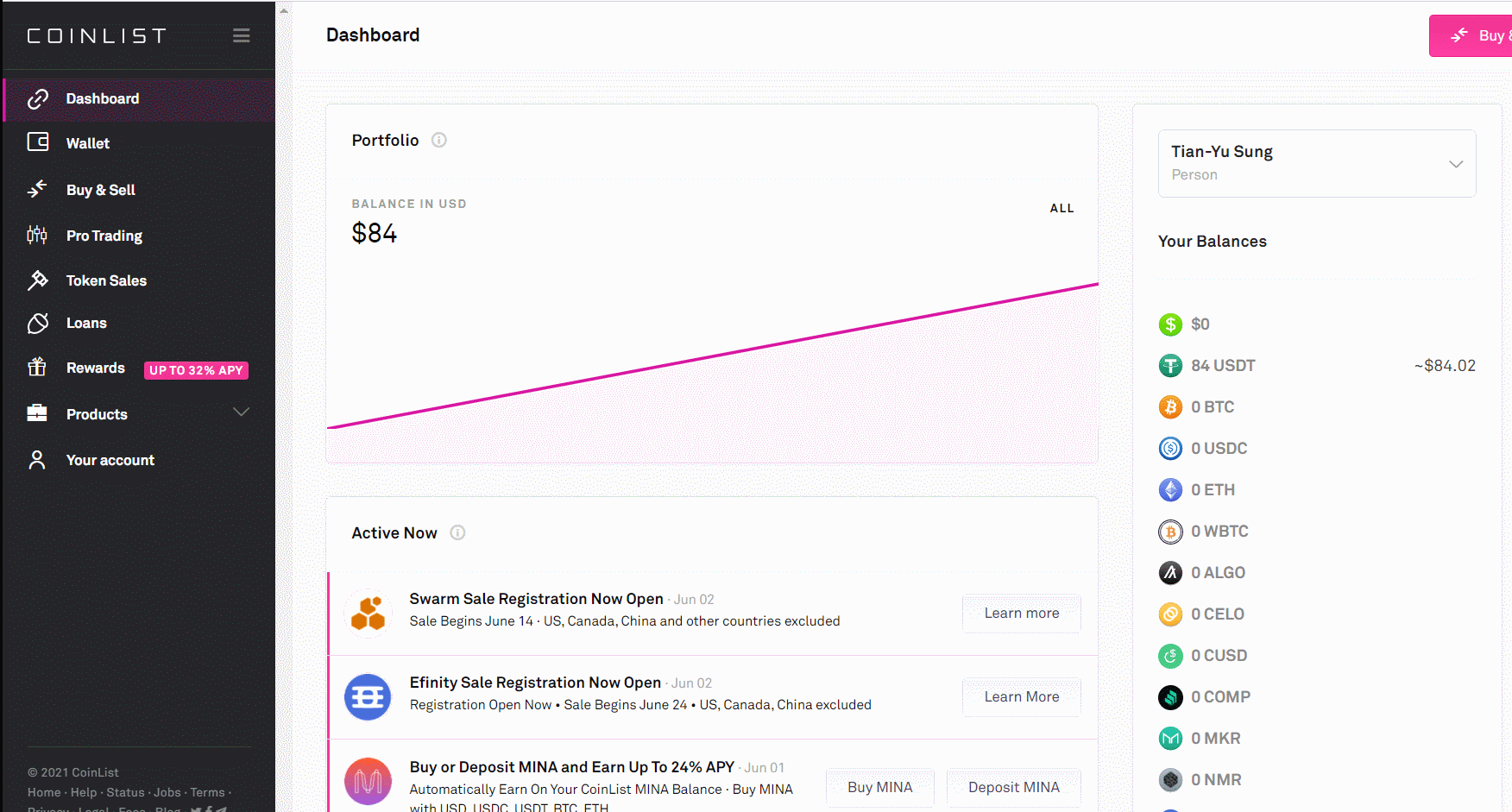1512x812 pixels.
Task: Select the Token Sales gavel icon
Action: 37,280
